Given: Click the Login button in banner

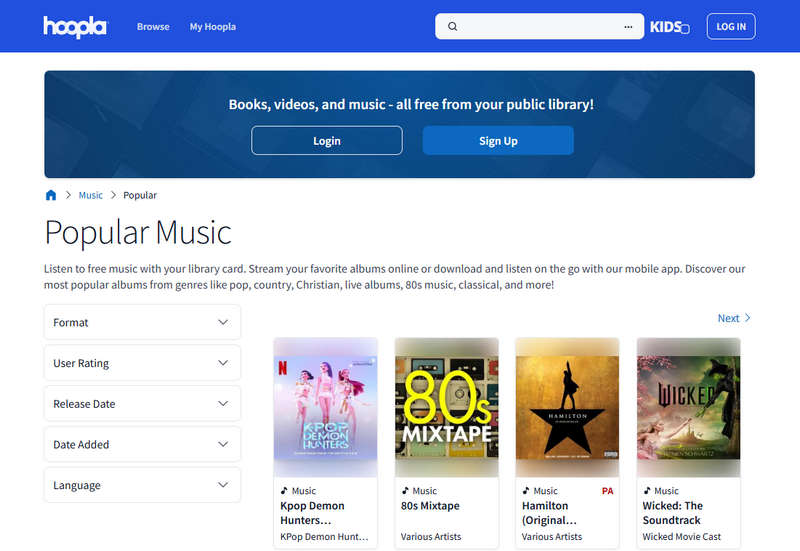Looking at the screenshot, I should [x=327, y=141].
